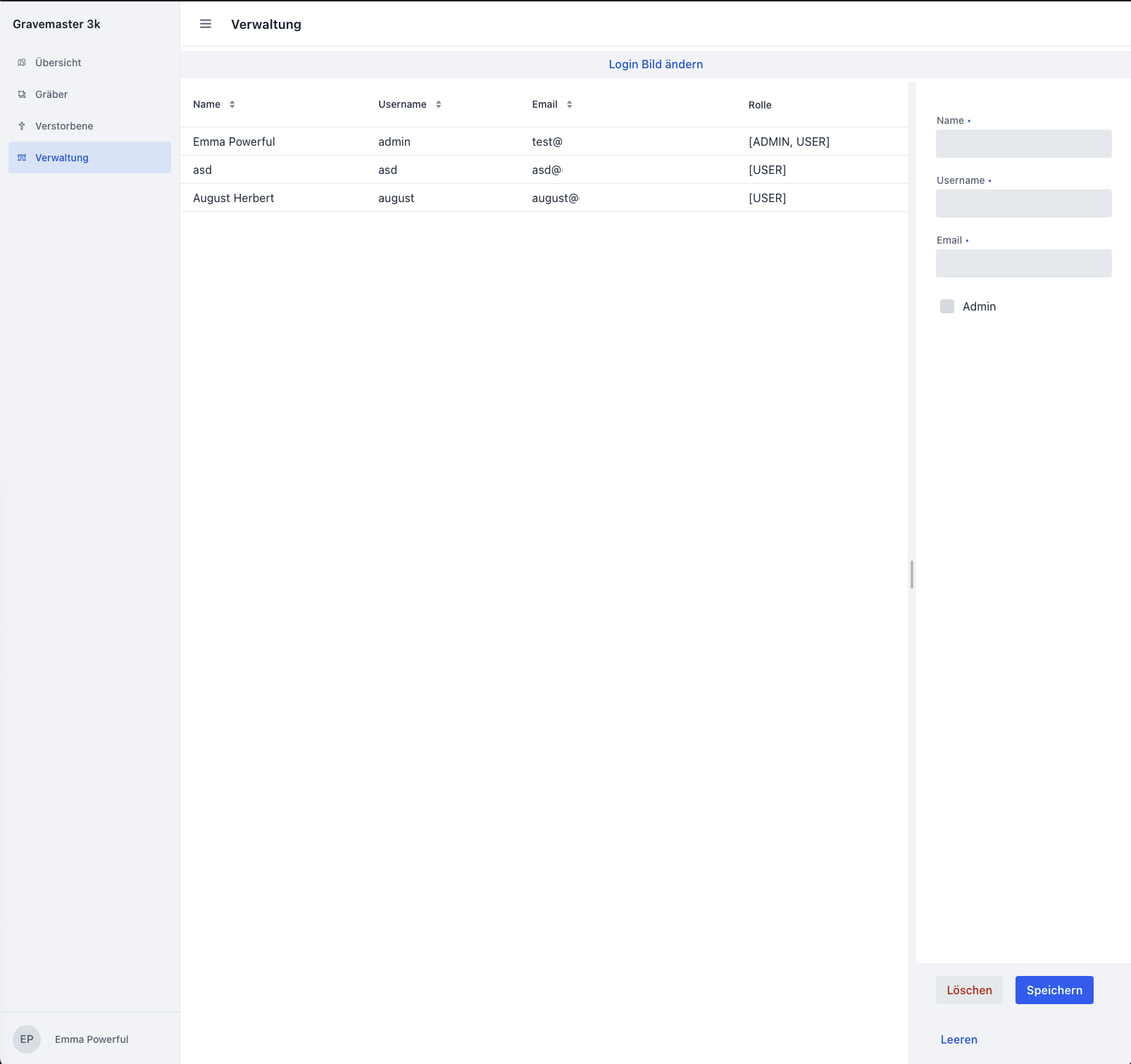Click the Gravemaster 3k app title
1131x1064 pixels.
[x=56, y=24]
